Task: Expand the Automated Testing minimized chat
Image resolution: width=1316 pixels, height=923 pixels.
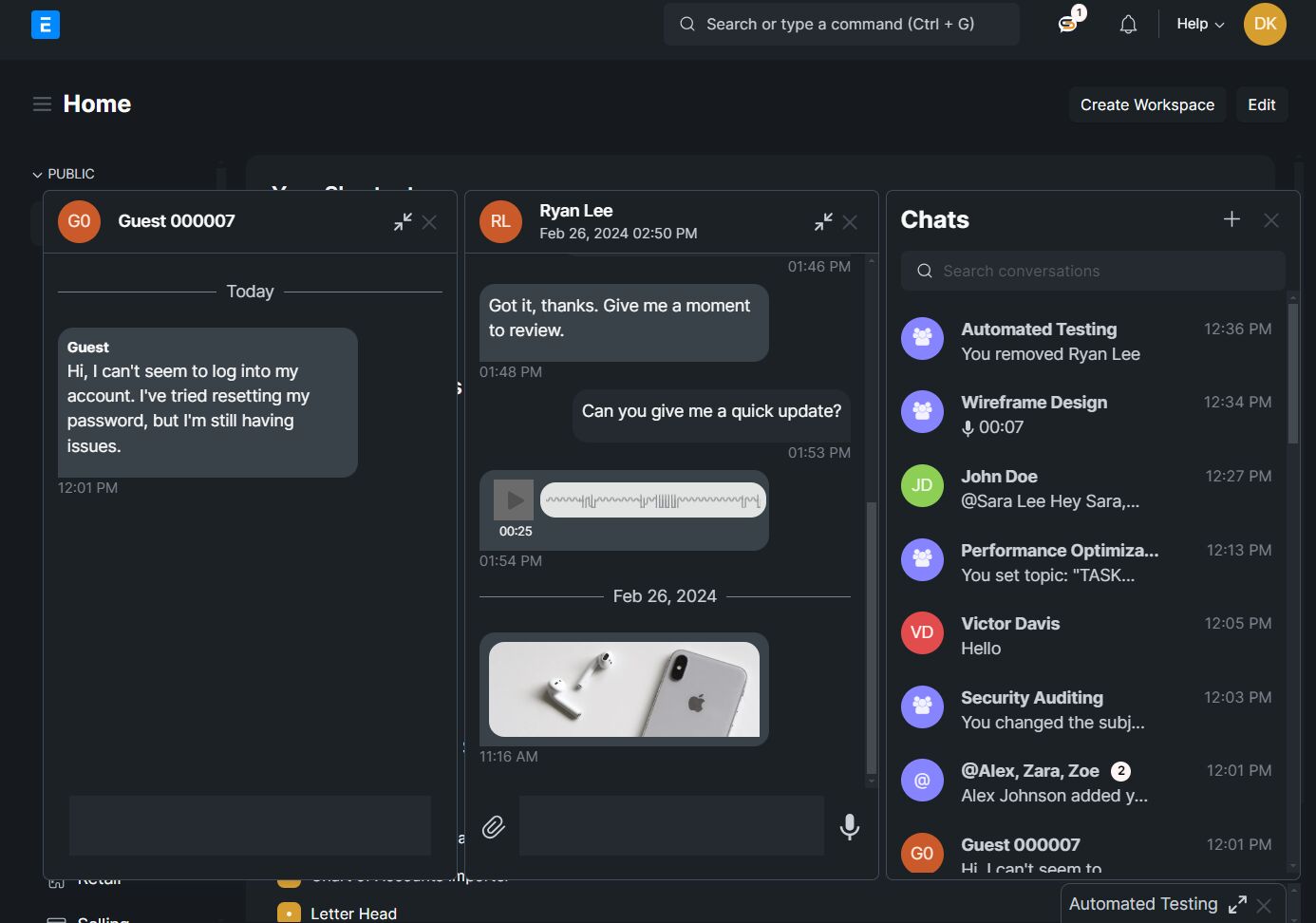Action: (1237, 905)
